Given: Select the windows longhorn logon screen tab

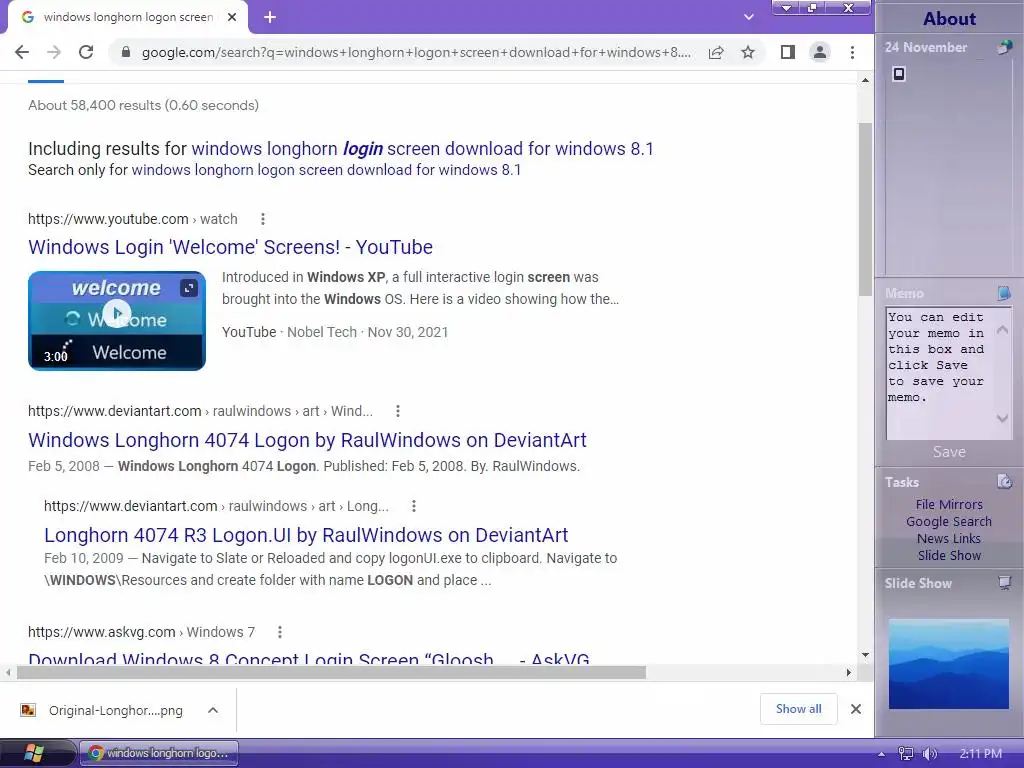Looking at the screenshot, I should pyautogui.click(x=128, y=18).
